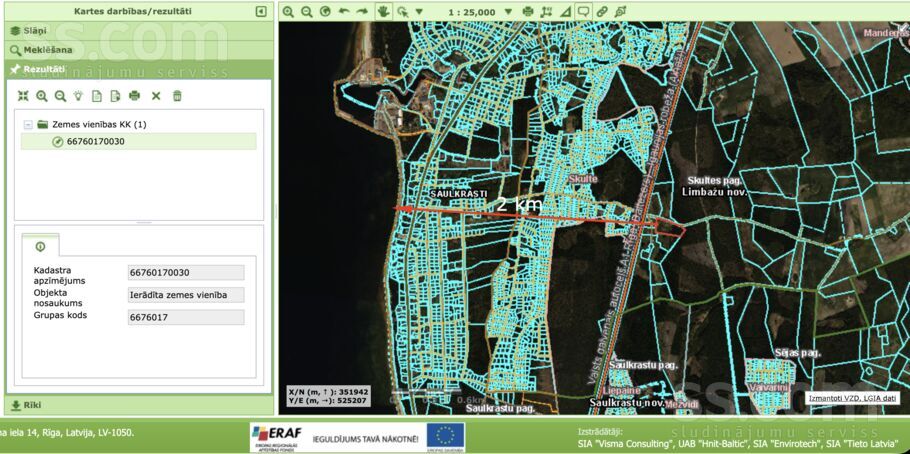
Task: Toggle the map tips speech bubble
Action: [x=583, y=12]
